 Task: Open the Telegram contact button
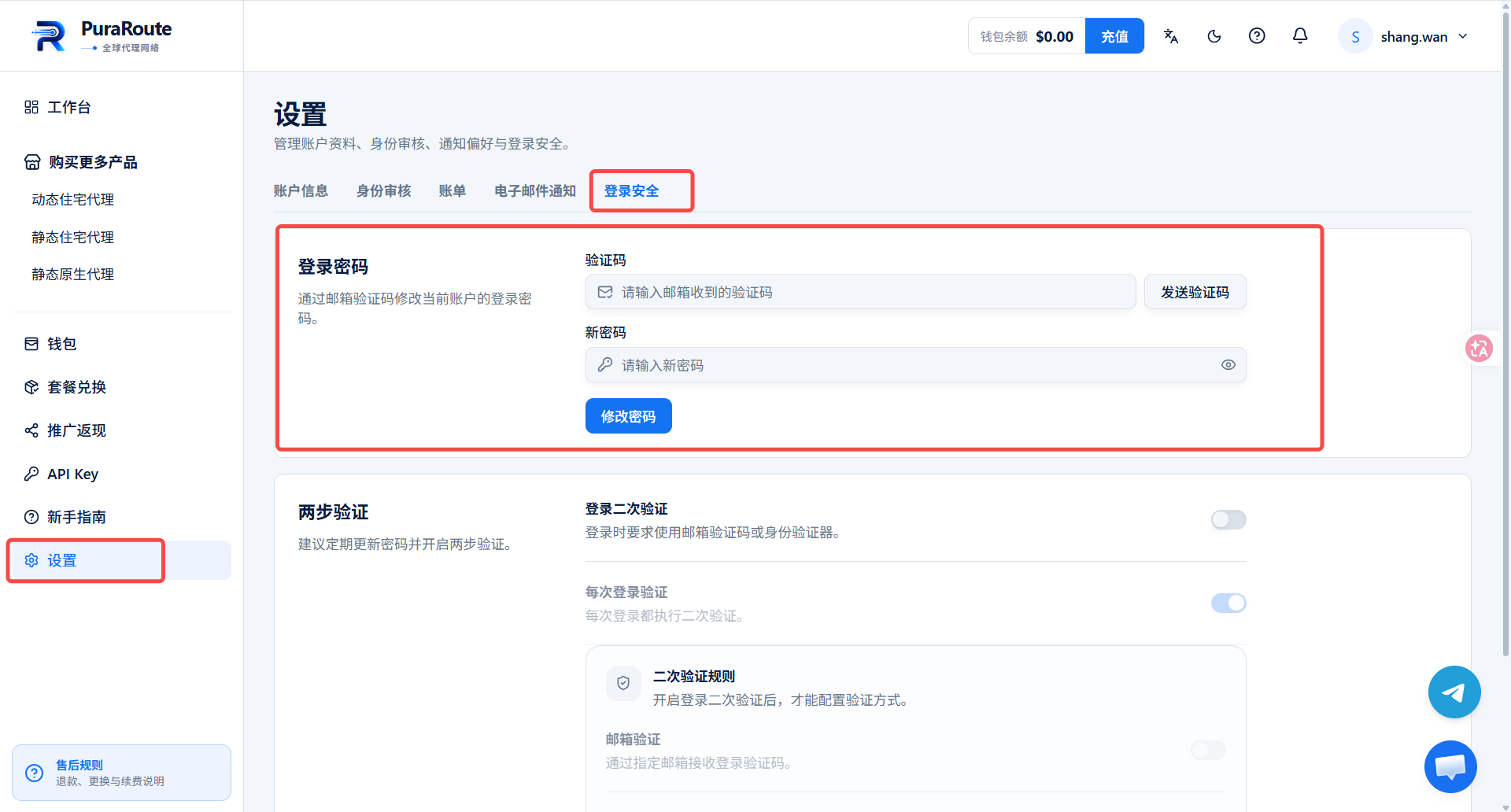pyautogui.click(x=1454, y=692)
